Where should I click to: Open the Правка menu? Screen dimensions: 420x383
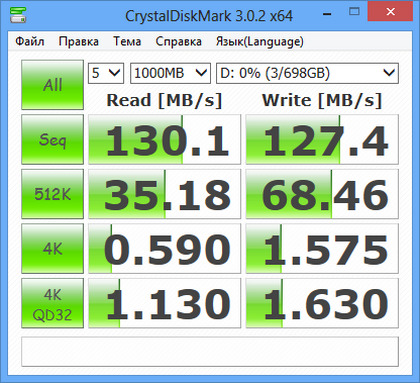tap(79, 42)
